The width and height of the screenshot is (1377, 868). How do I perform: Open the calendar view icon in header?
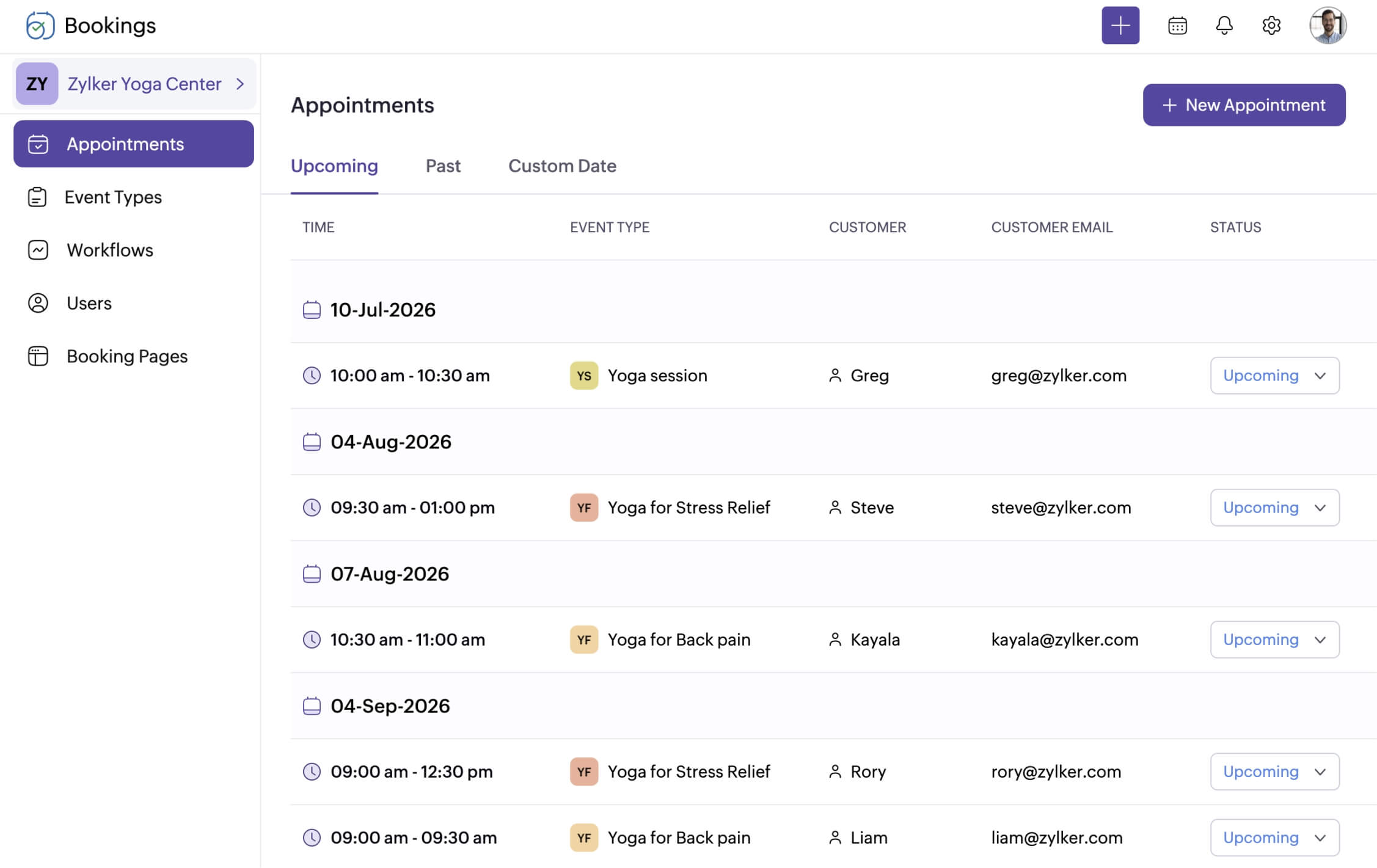[x=1177, y=26]
